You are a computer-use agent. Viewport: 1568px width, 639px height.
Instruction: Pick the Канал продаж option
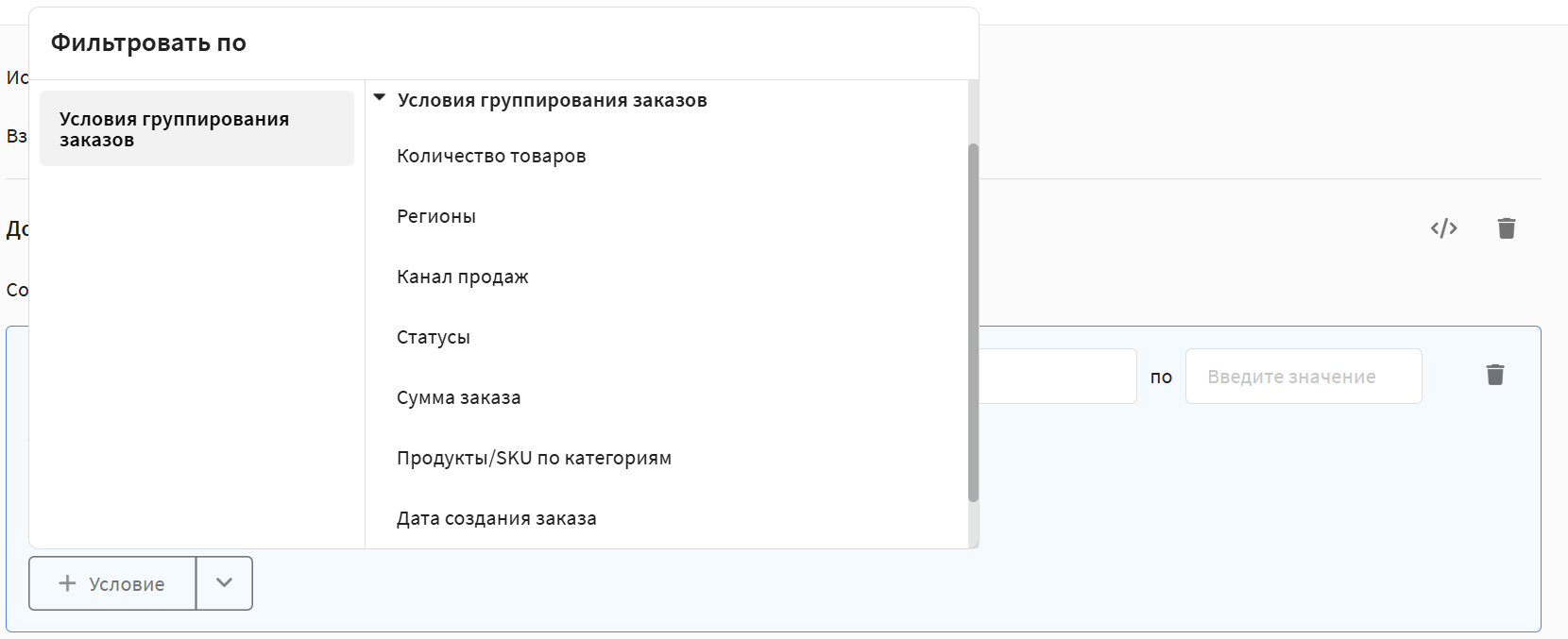pyautogui.click(x=462, y=277)
